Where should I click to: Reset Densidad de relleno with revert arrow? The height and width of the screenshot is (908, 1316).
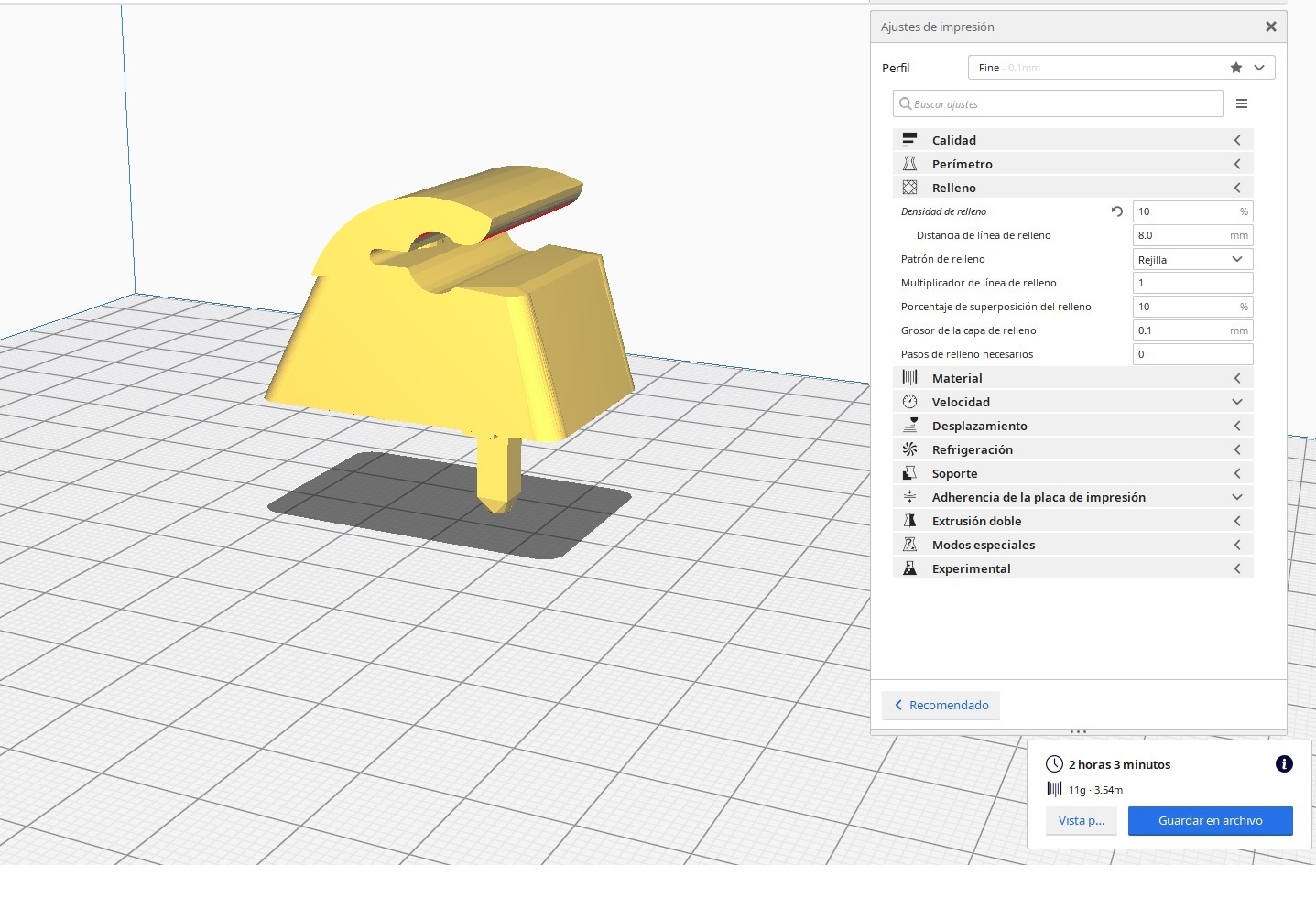(x=1116, y=211)
